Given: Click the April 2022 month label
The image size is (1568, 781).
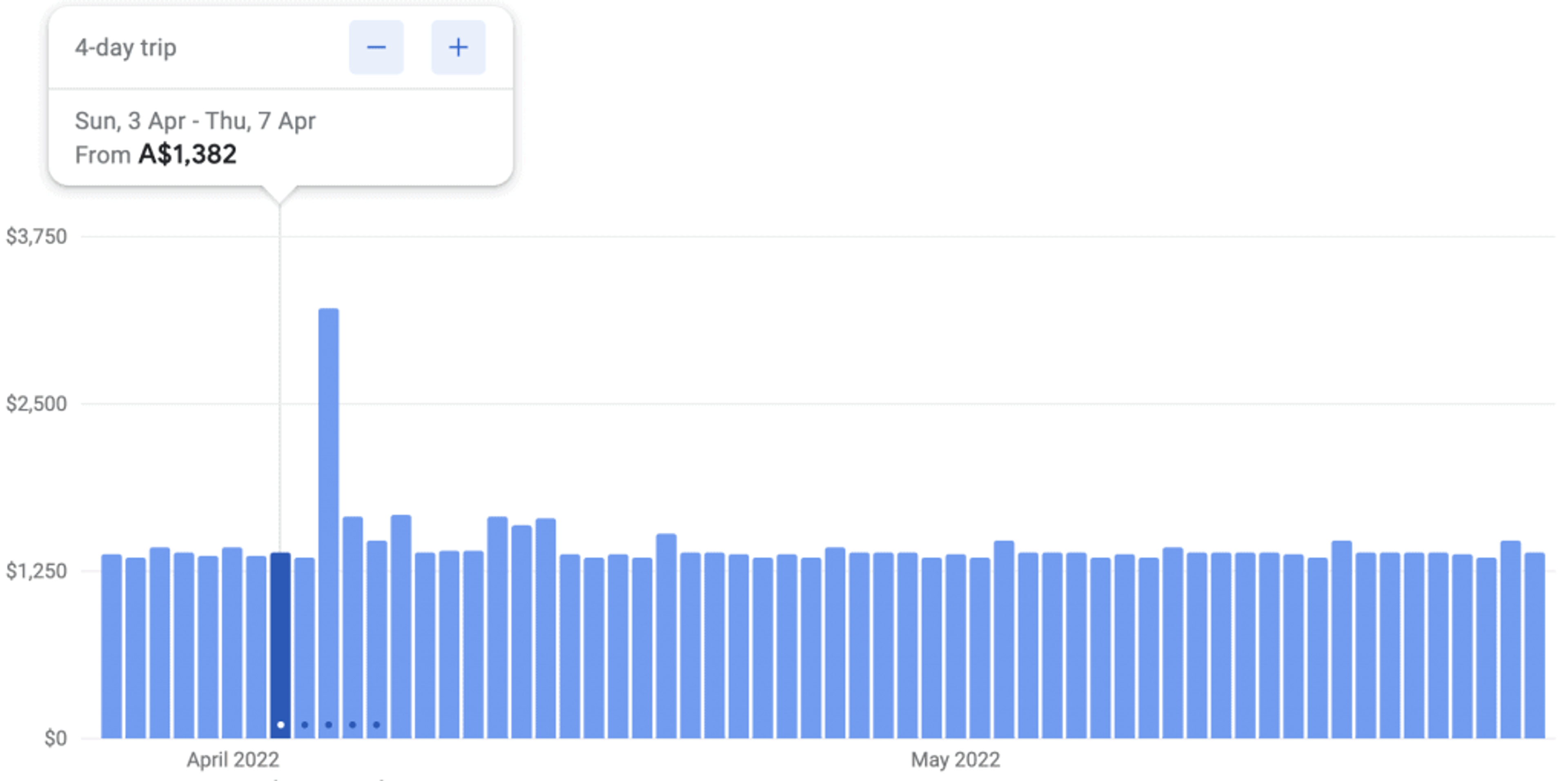Looking at the screenshot, I should tap(232, 760).
